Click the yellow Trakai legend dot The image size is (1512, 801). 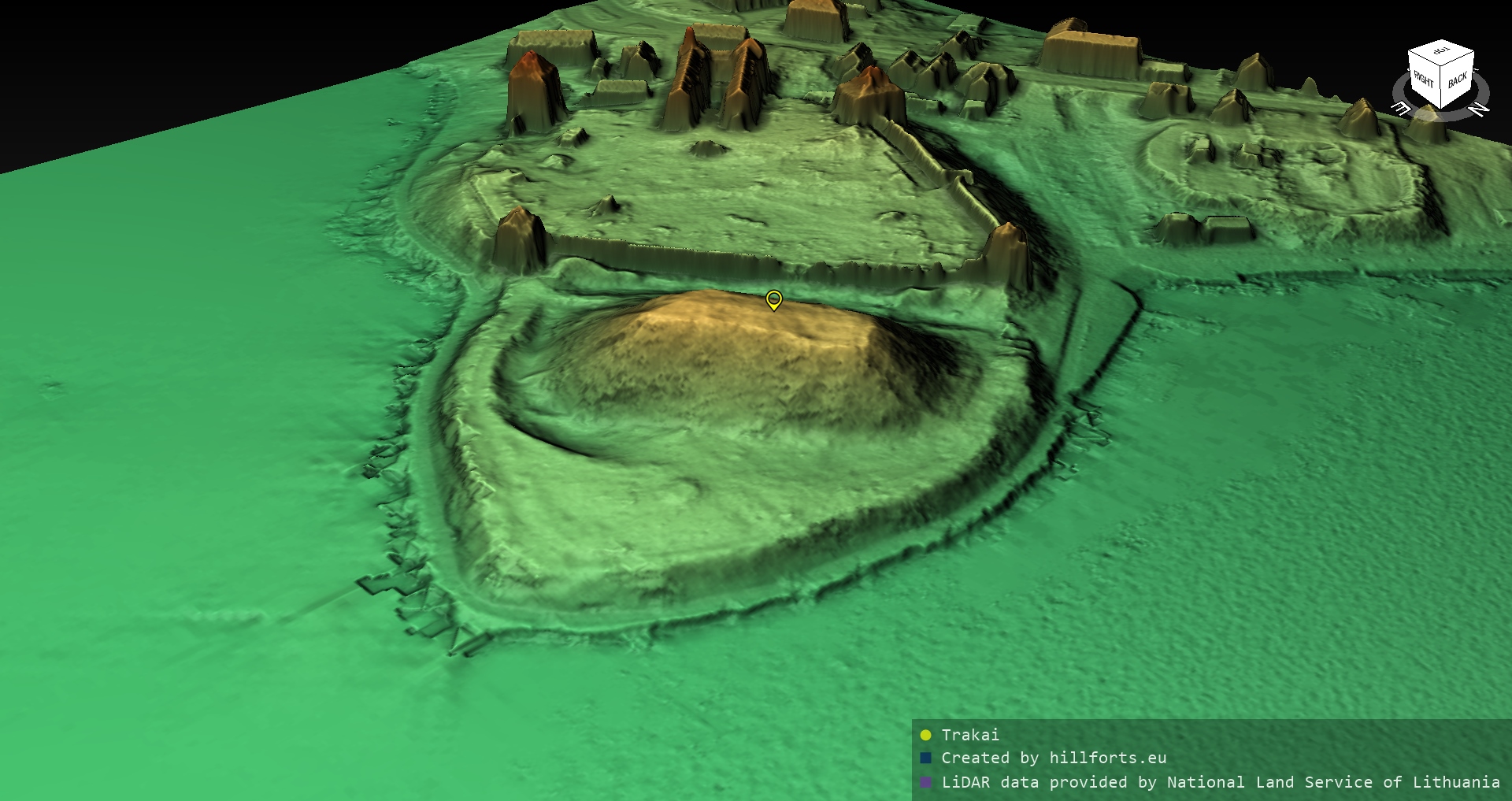pyautogui.click(x=925, y=735)
